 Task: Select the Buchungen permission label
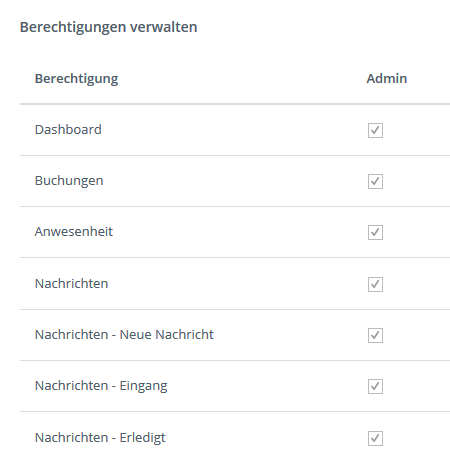point(69,181)
